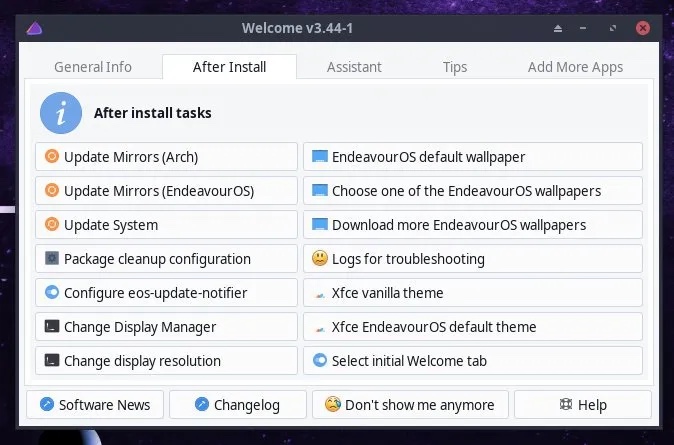
Task: Click the terminal icon beside Change Display Manager
Action: [x=52, y=327]
